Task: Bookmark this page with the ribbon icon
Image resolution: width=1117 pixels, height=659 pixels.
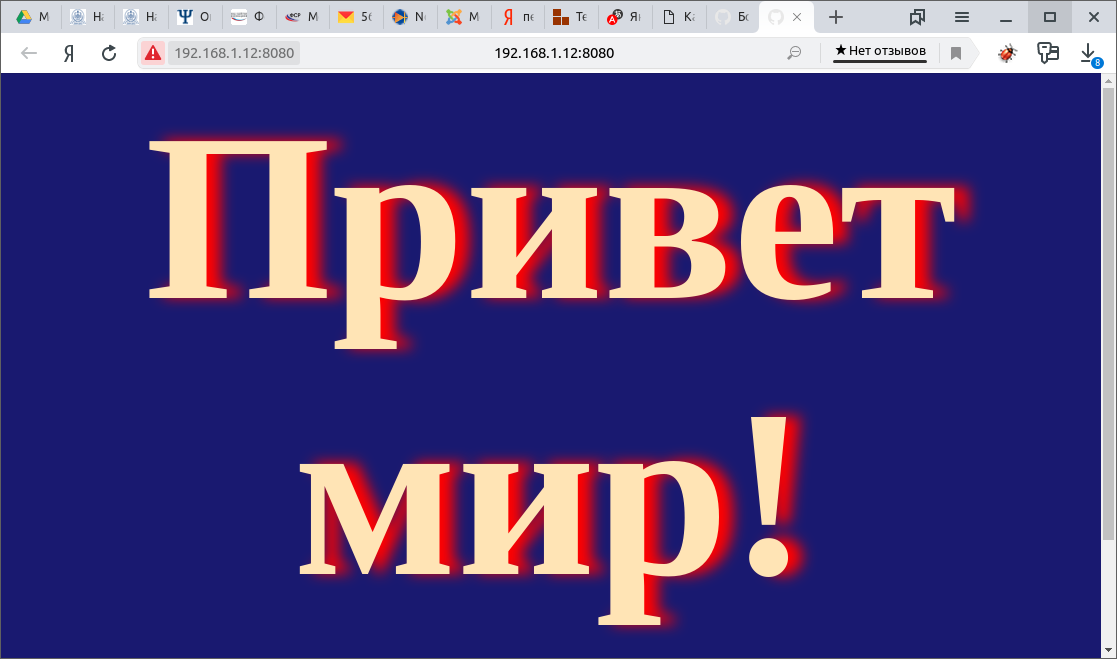Action: click(956, 53)
